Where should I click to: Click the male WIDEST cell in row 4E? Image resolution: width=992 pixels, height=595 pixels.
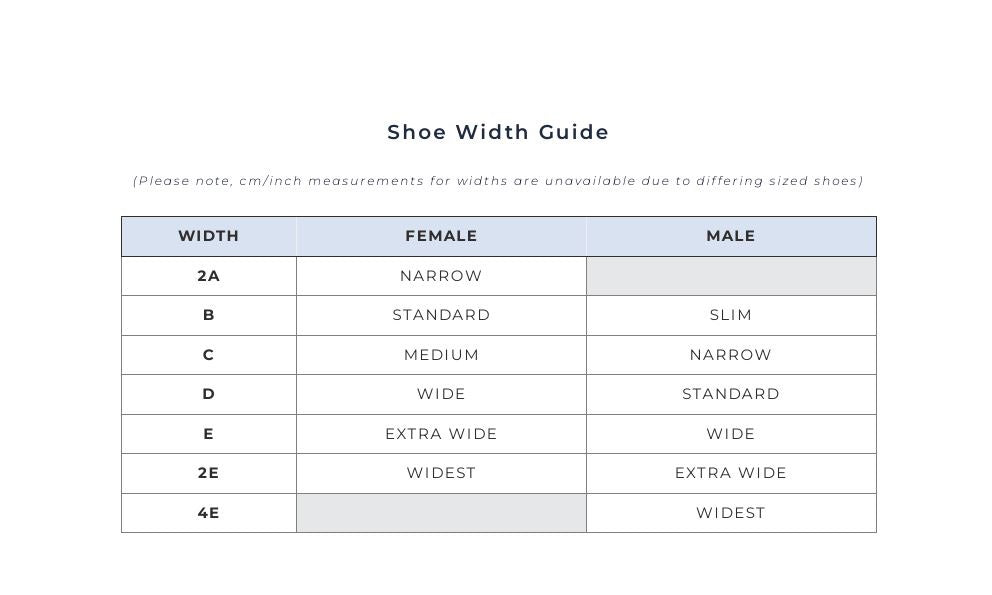[731, 513]
